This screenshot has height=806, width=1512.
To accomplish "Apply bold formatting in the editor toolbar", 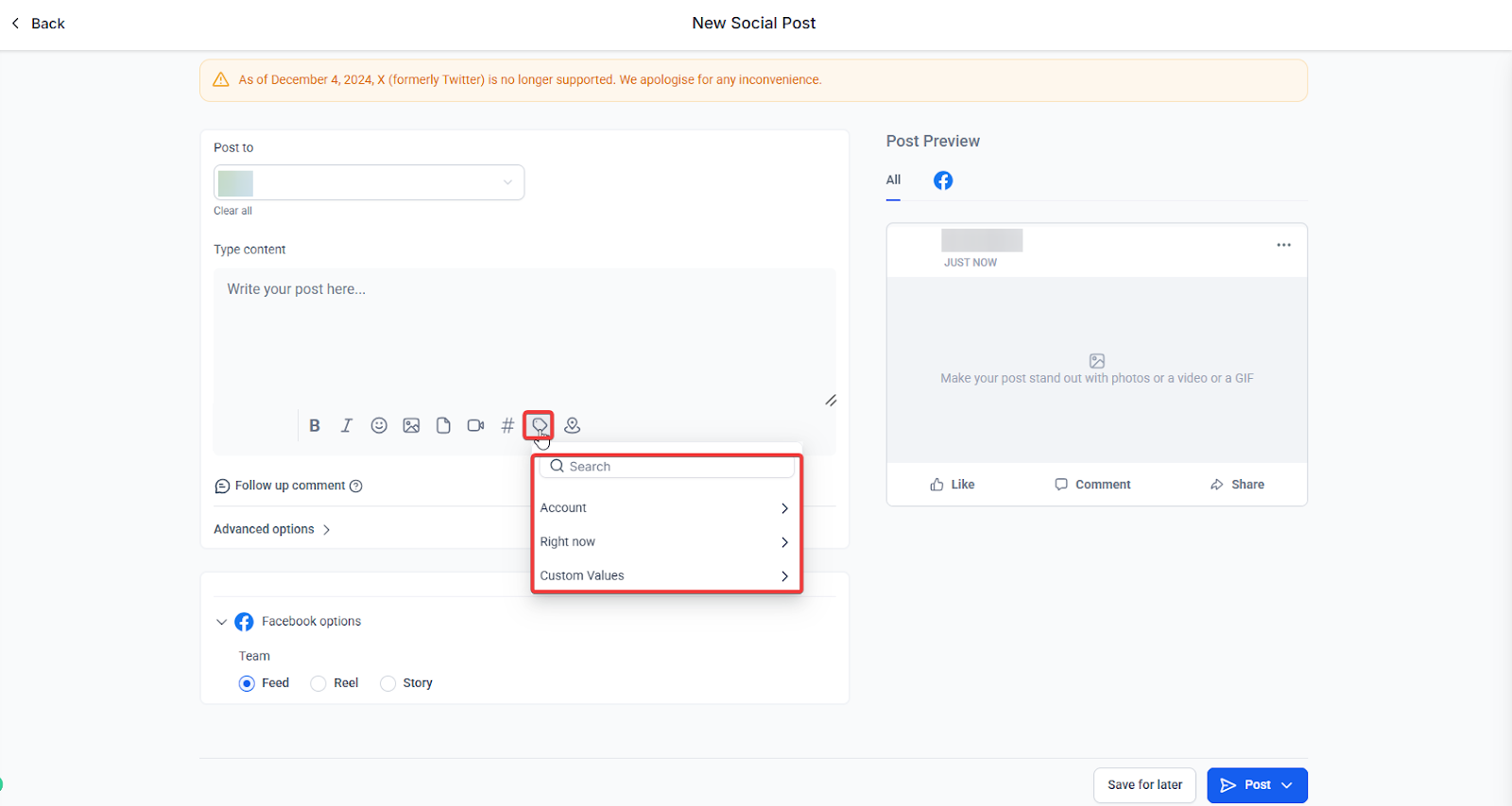I will point(315,425).
